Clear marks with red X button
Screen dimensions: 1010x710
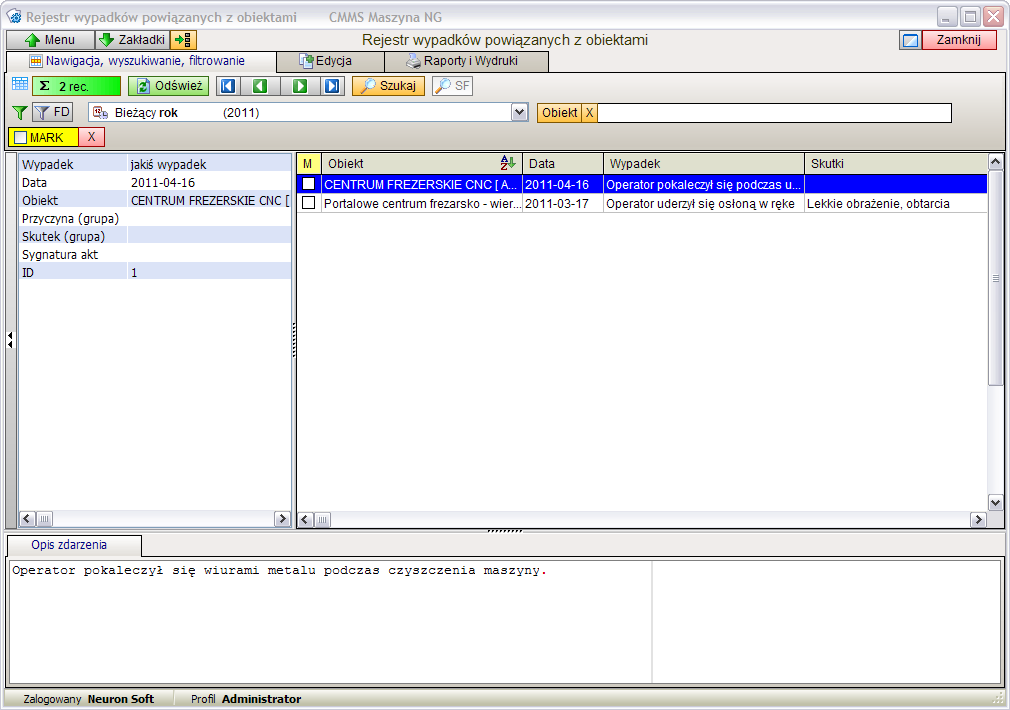[91, 137]
